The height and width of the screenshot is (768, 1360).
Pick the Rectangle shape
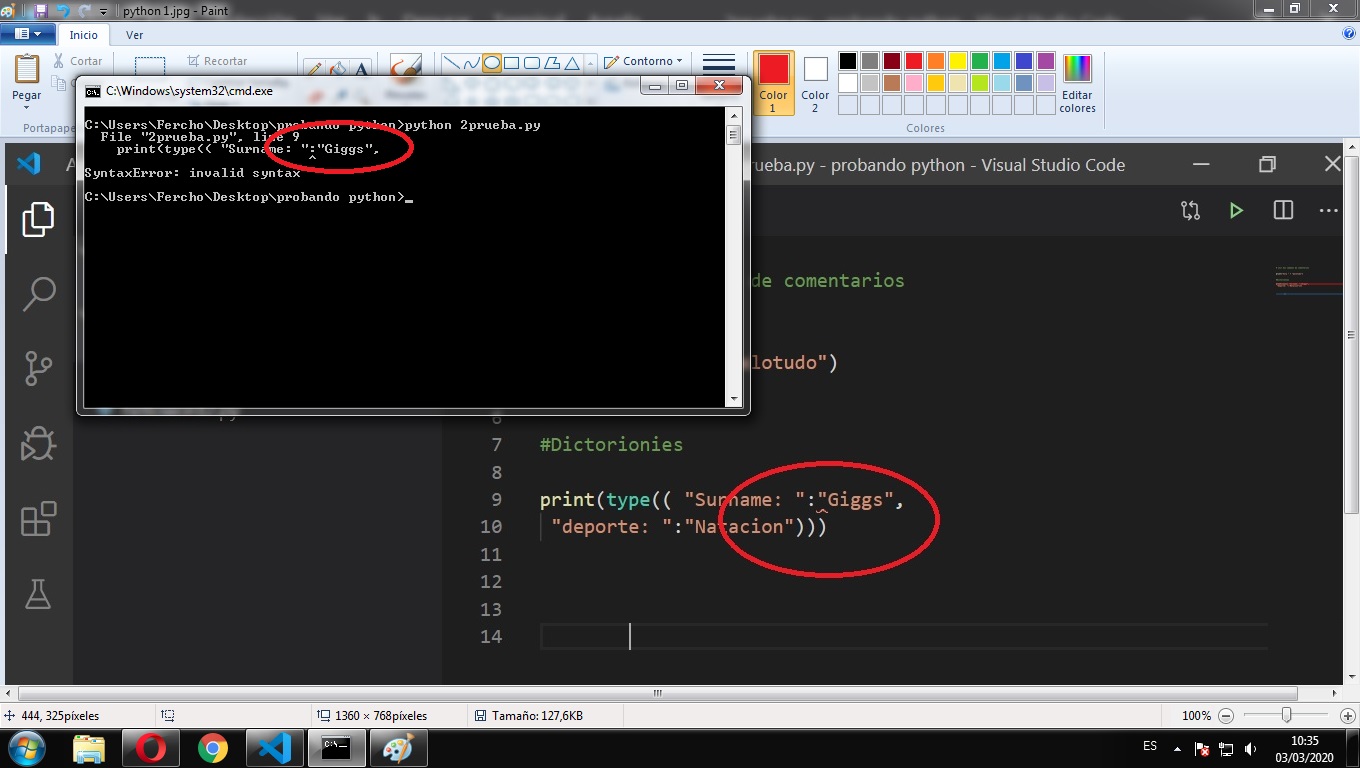pos(511,62)
